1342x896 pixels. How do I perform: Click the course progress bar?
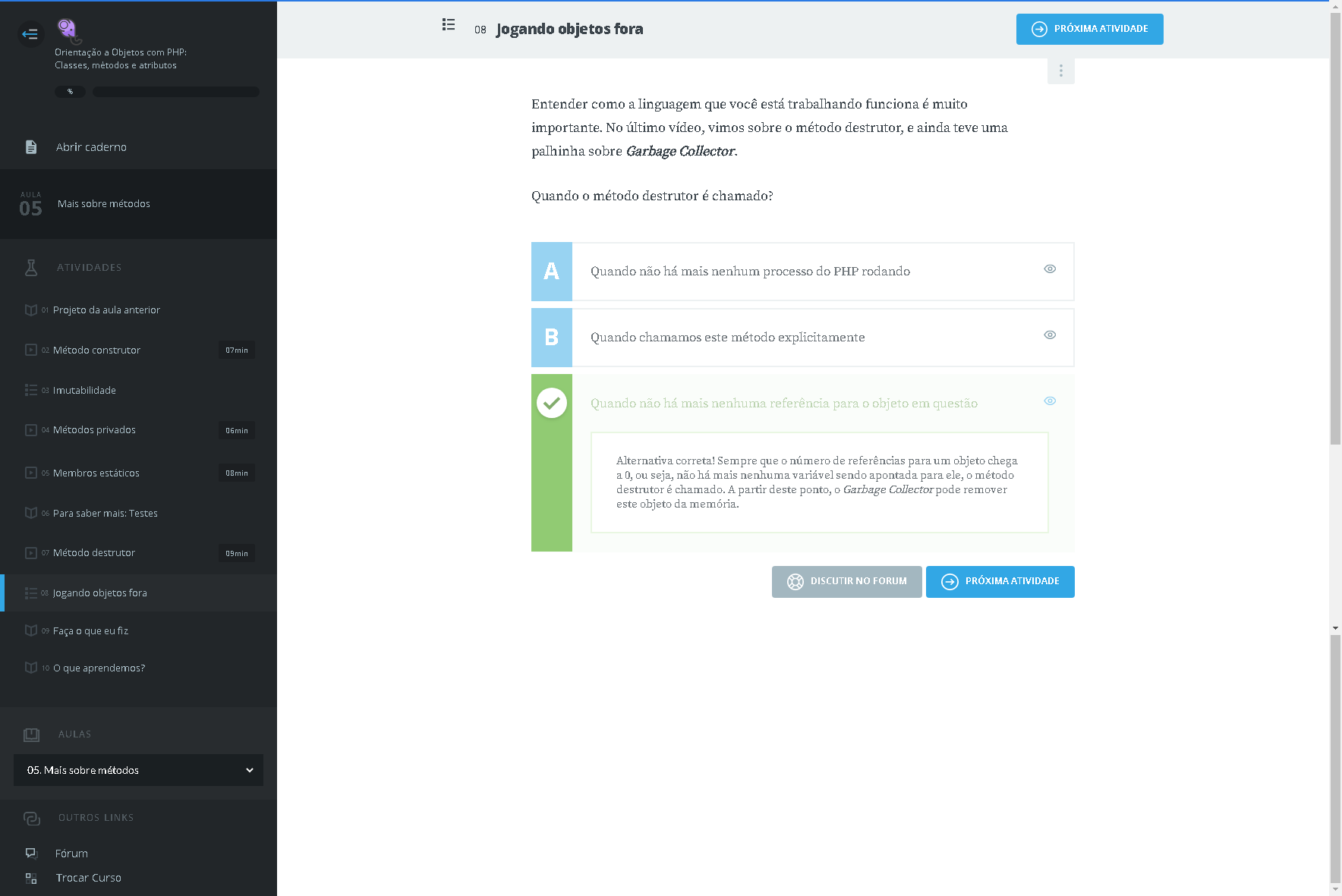(175, 92)
